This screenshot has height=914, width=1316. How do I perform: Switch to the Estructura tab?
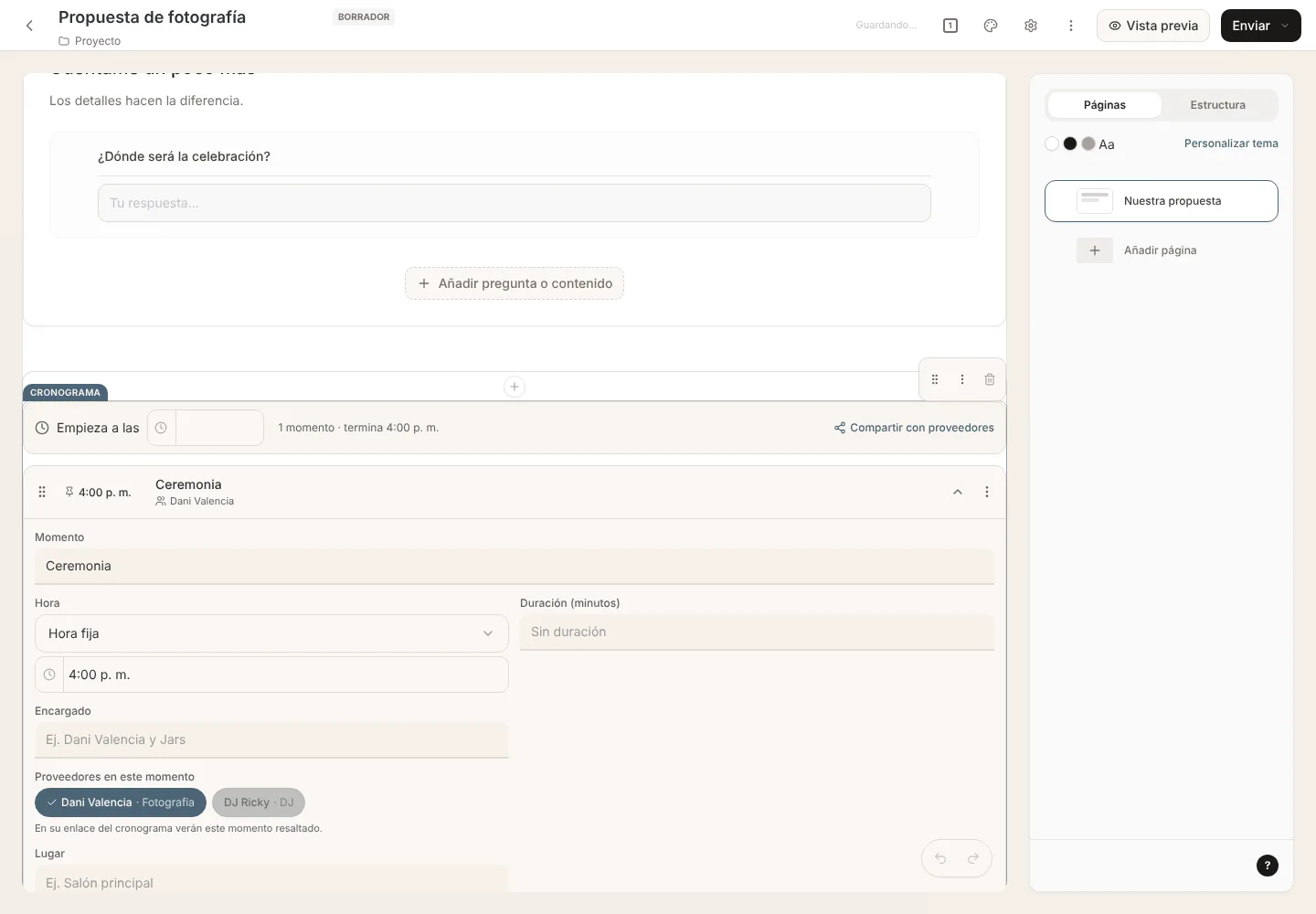tap(1217, 105)
